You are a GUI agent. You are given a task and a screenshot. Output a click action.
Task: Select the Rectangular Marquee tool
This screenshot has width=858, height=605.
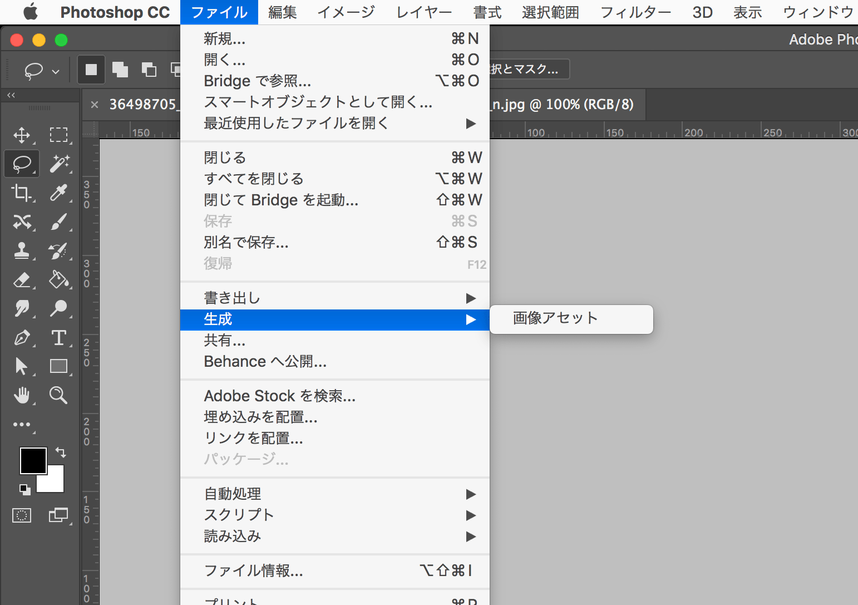pos(59,135)
